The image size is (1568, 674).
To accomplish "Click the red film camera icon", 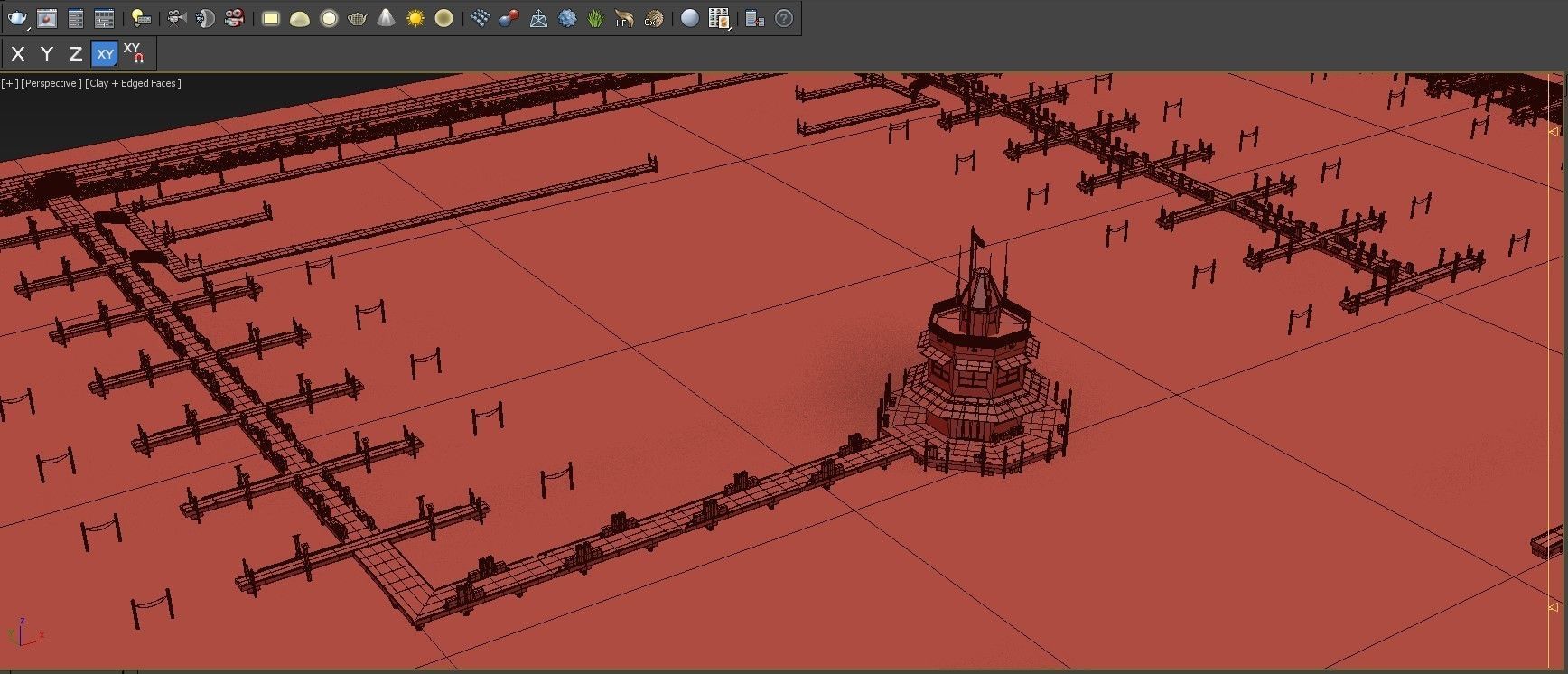I will click(234, 18).
